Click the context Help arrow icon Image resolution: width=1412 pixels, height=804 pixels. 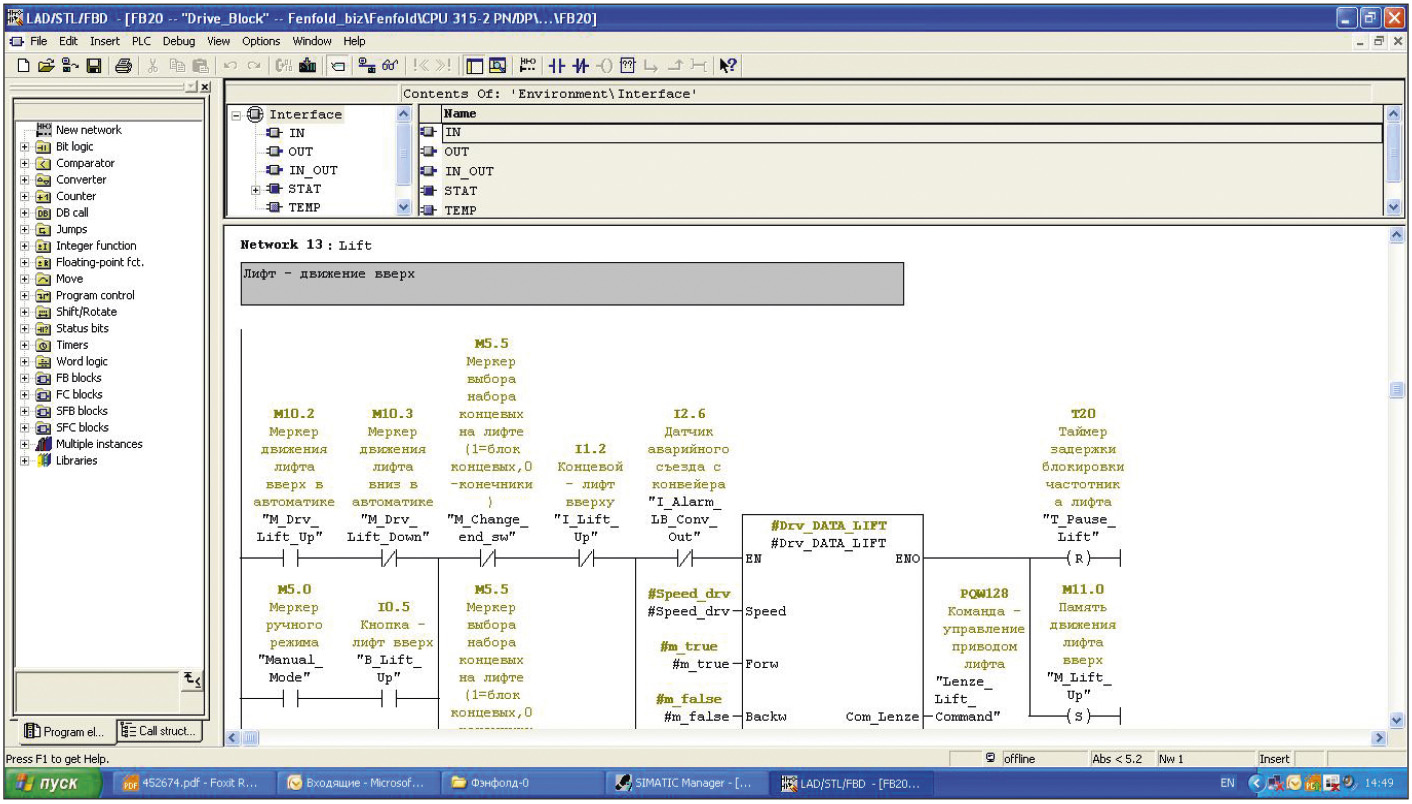coord(728,66)
